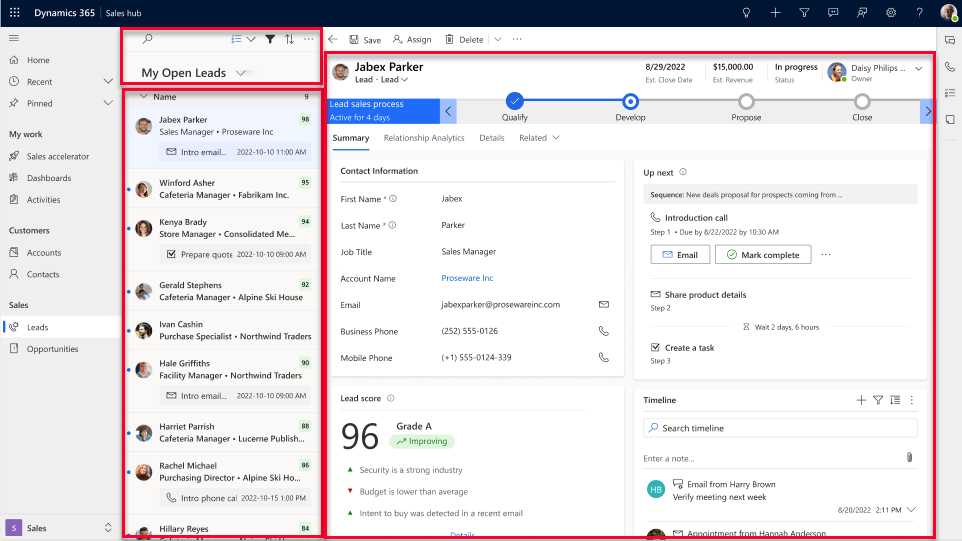Screen dimensions: 962x541
Task: Open the app launcher waffle icon
Action: click(15, 12)
